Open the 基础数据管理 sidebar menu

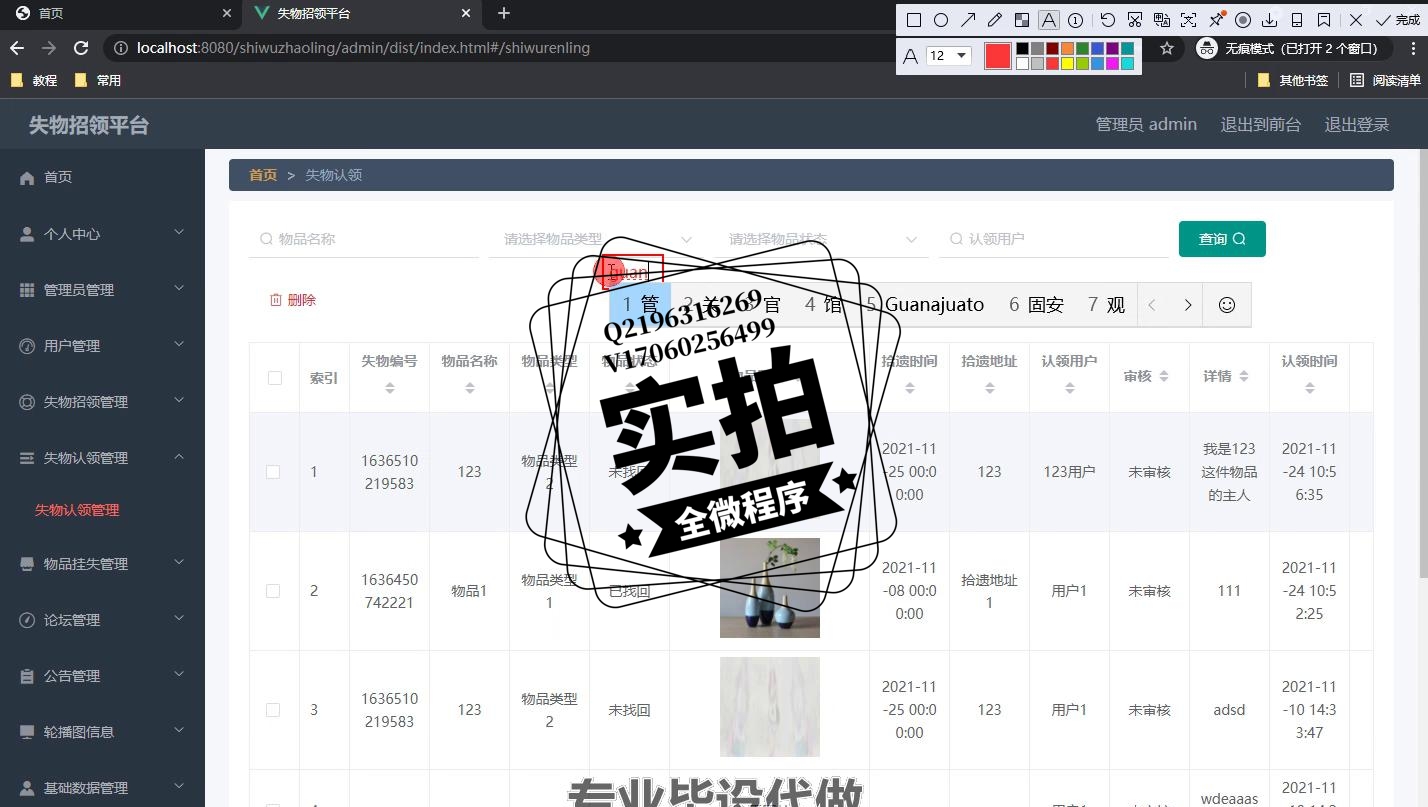pos(102,787)
